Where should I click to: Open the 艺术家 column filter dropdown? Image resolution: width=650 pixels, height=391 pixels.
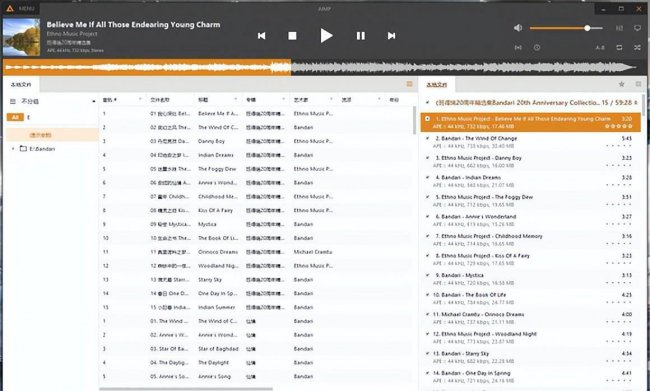pyautogui.click(x=331, y=100)
